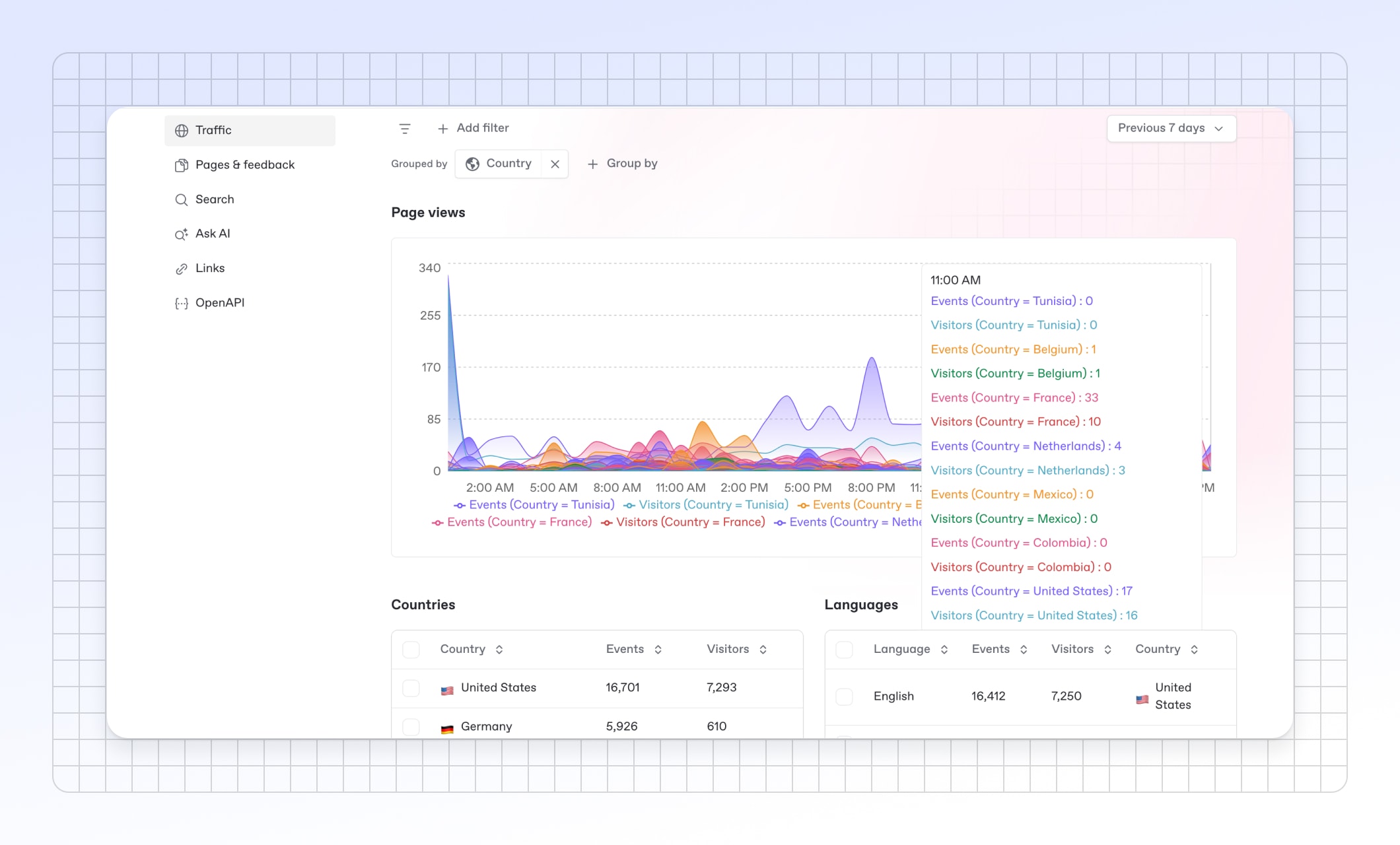
Task: Click the 11:00 AM x-axis label
Action: (680, 488)
